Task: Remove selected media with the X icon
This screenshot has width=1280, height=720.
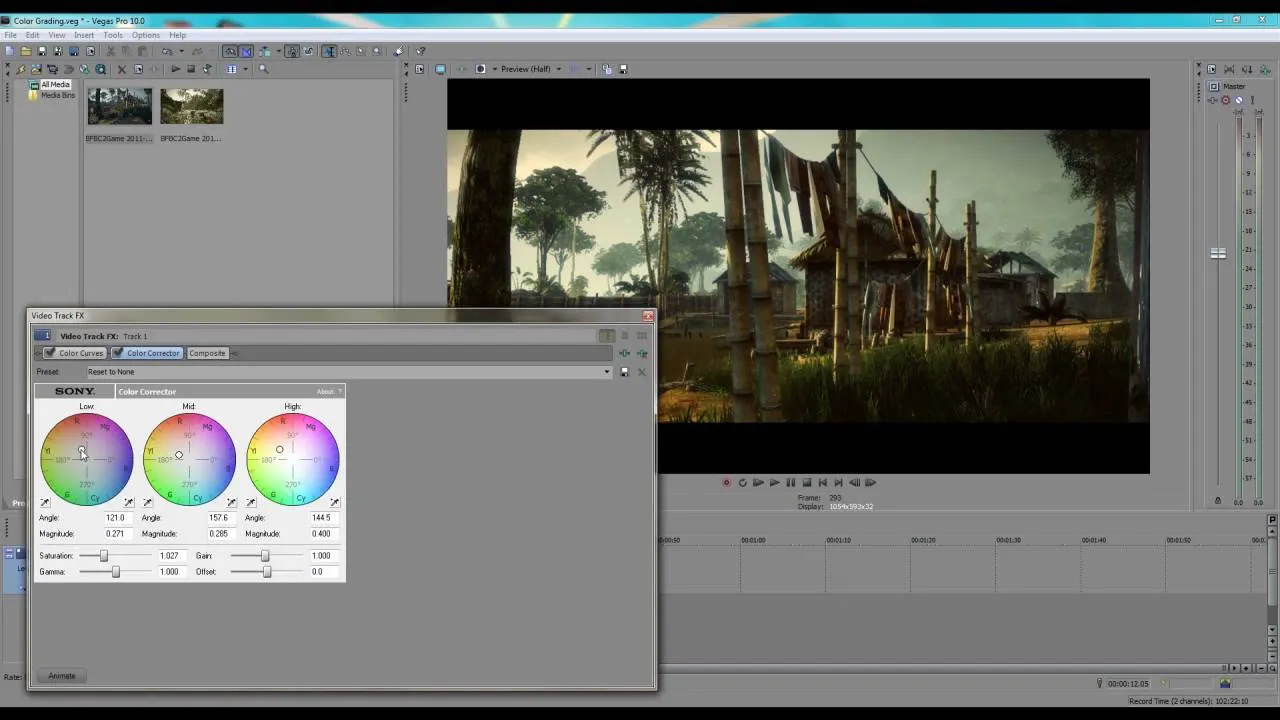Action: [121, 69]
